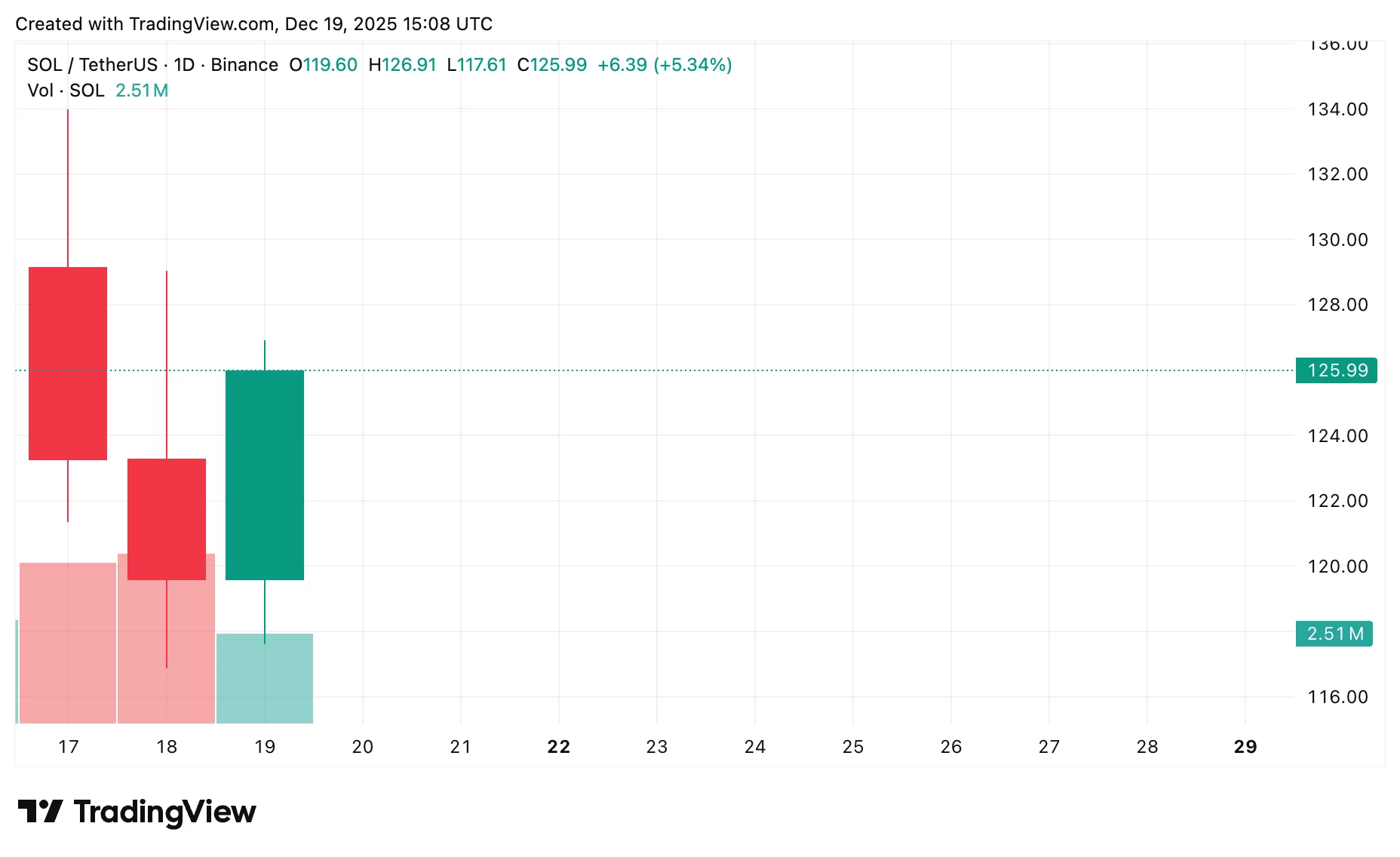1400x857 pixels.
Task: Click the red candle body for the 17th
Action: pos(68,363)
